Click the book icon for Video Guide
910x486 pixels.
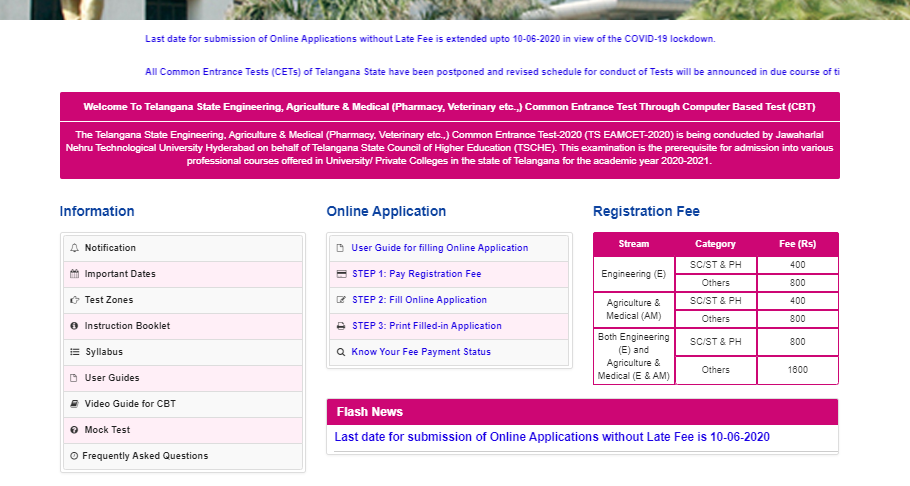pyautogui.click(x=74, y=404)
